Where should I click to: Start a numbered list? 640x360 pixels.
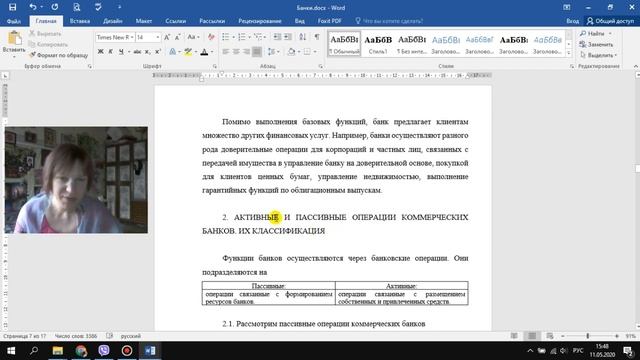tap(242, 37)
